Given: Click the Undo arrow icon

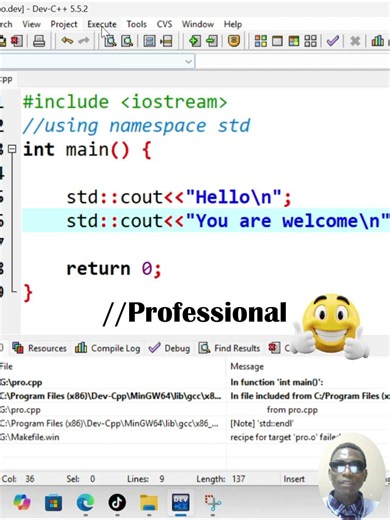Looking at the screenshot, I should point(67,41).
